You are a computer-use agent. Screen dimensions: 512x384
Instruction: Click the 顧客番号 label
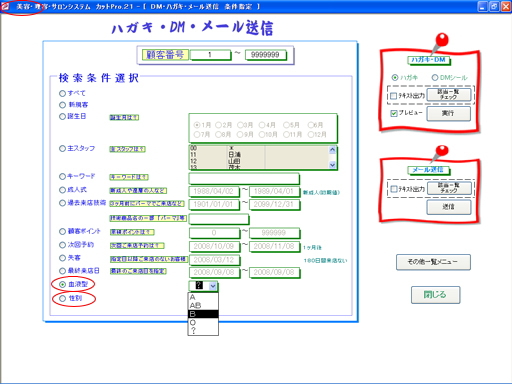pyautogui.click(x=165, y=55)
